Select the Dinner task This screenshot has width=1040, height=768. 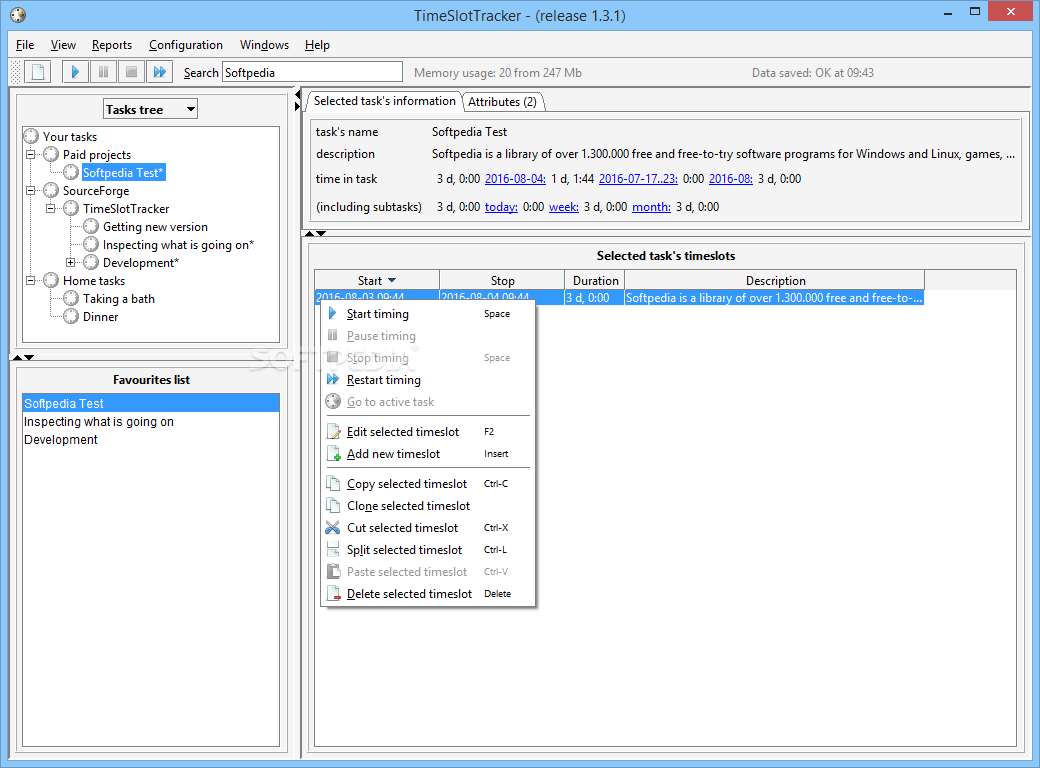pyautogui.click(x=100, y=316)
